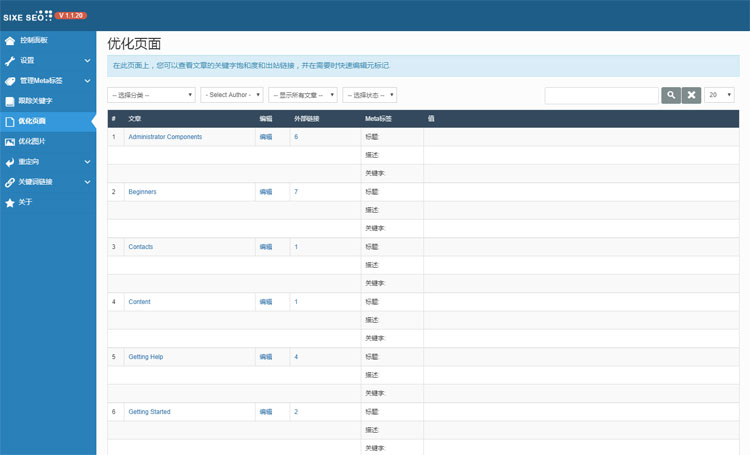Click the picture icon for 优化图片
Image resolution: width=750 pixels, height=455 pixels.
tap(10, 142)
